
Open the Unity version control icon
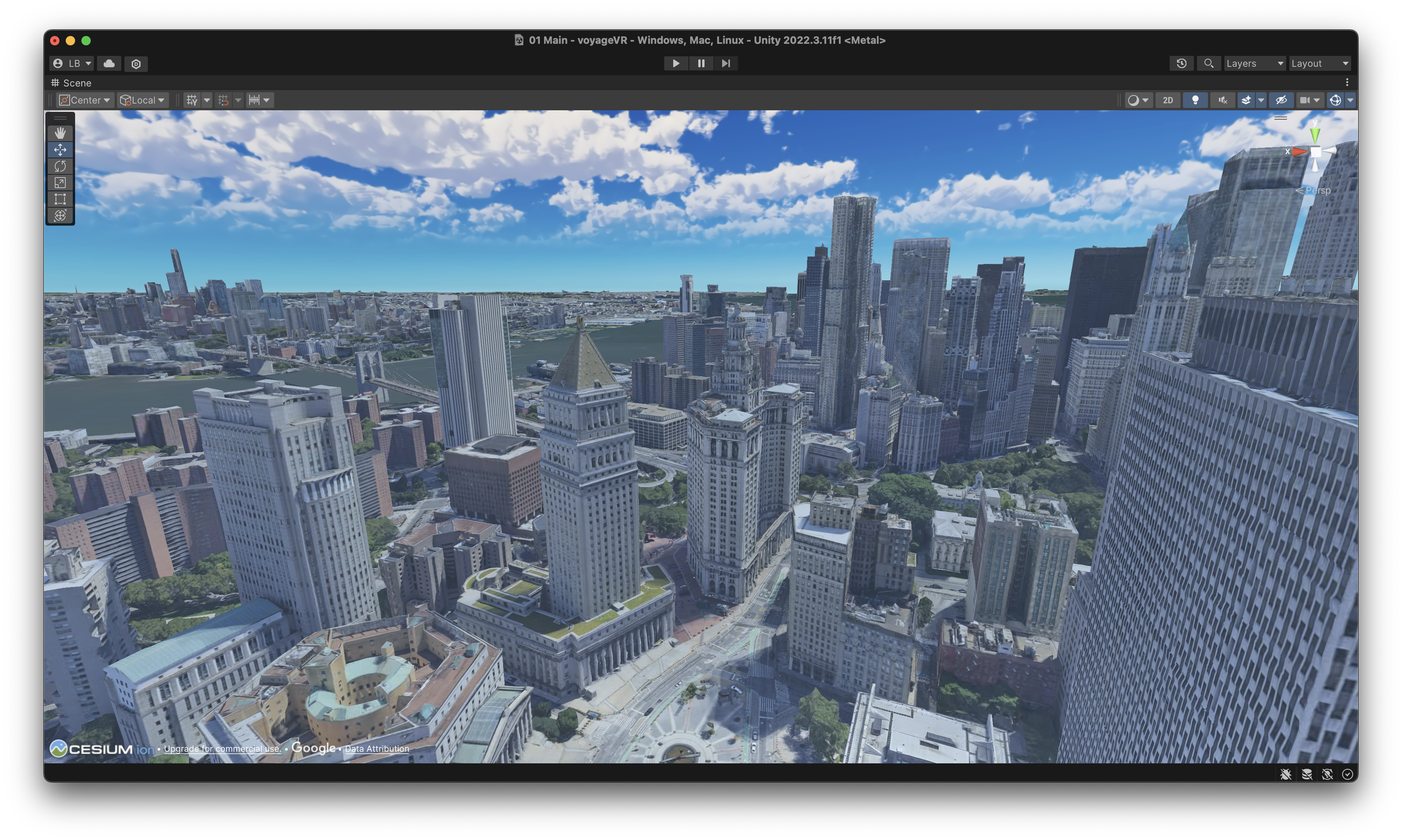pos(136,63)
